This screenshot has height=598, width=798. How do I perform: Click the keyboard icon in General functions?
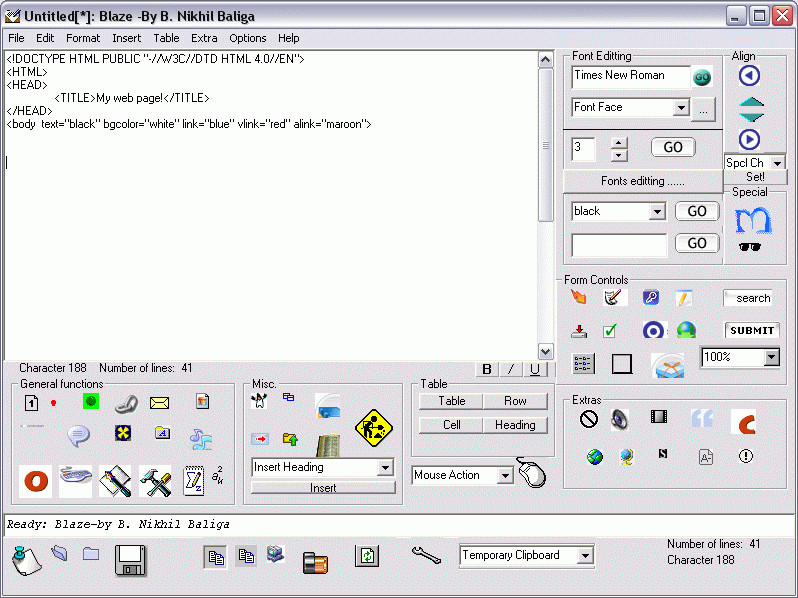pos(75,481)
